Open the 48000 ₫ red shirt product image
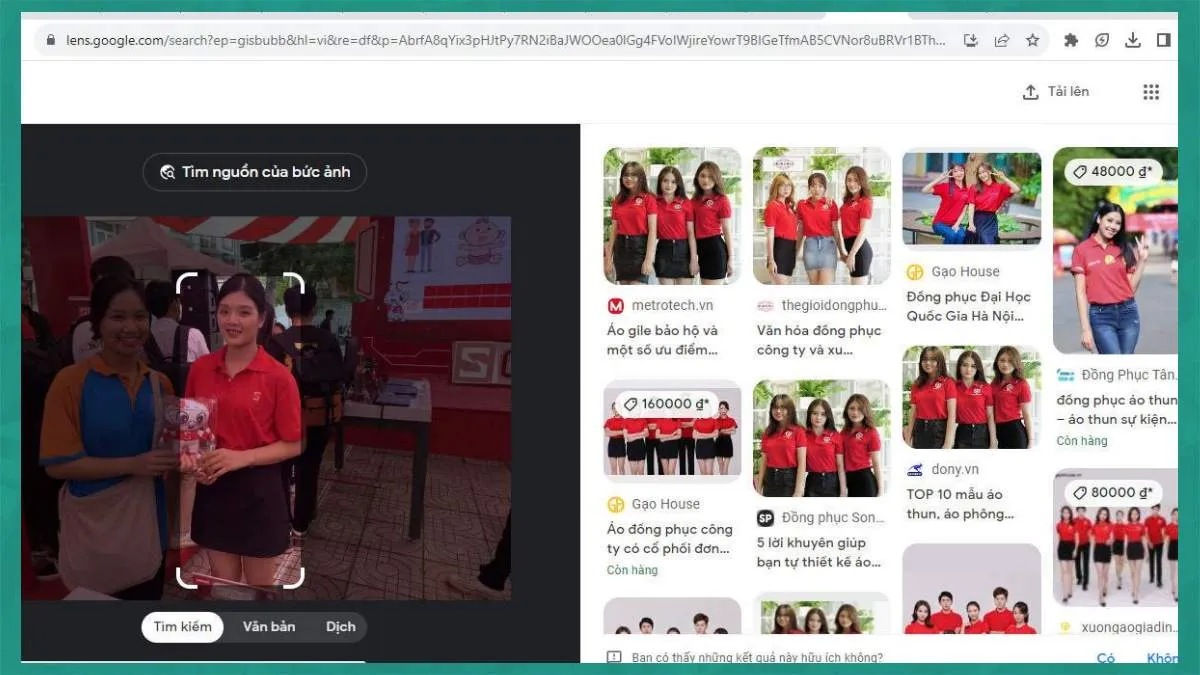 pos(1114,250)
